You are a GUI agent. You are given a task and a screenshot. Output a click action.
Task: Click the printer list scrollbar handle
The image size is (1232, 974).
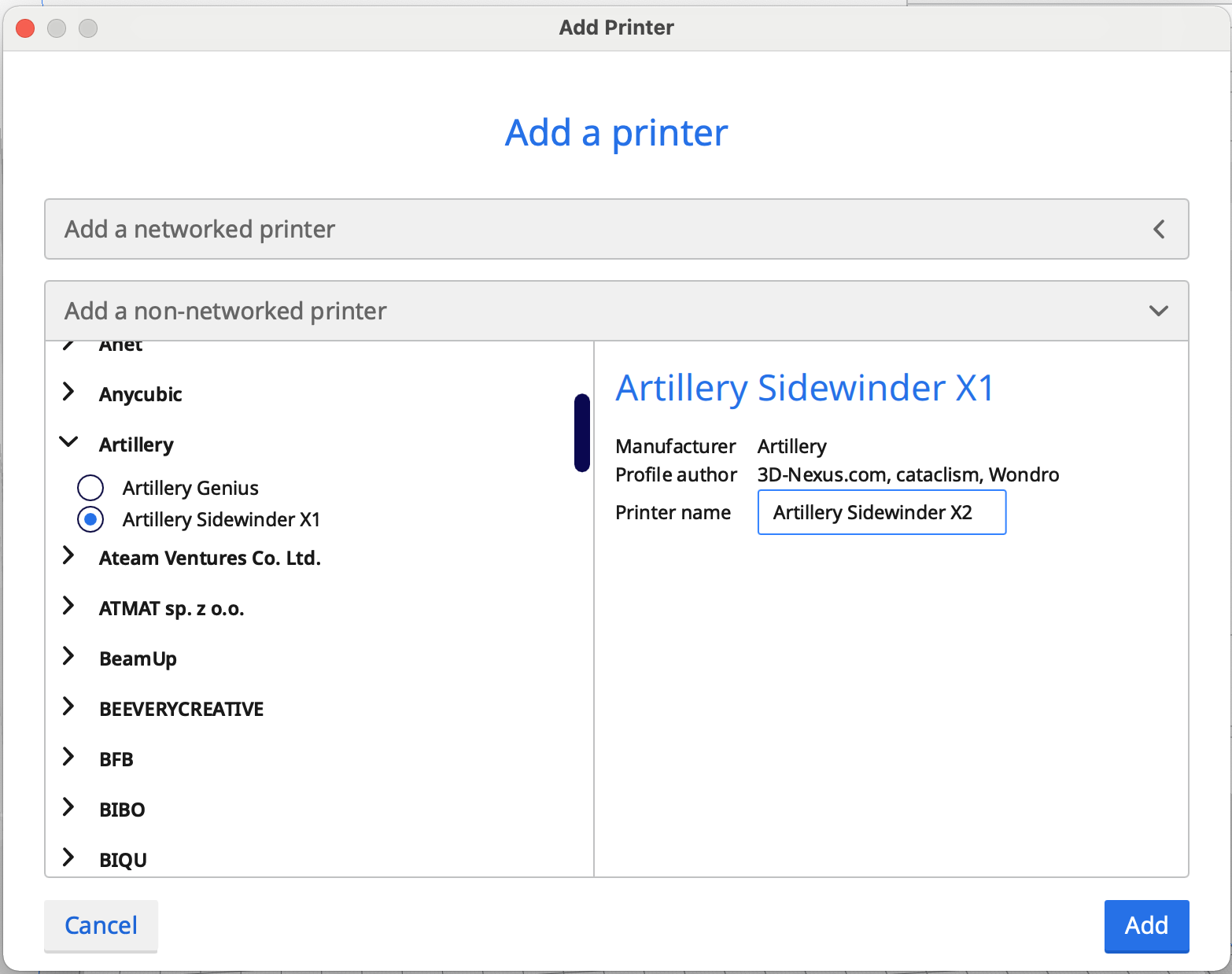coord(582,433)
